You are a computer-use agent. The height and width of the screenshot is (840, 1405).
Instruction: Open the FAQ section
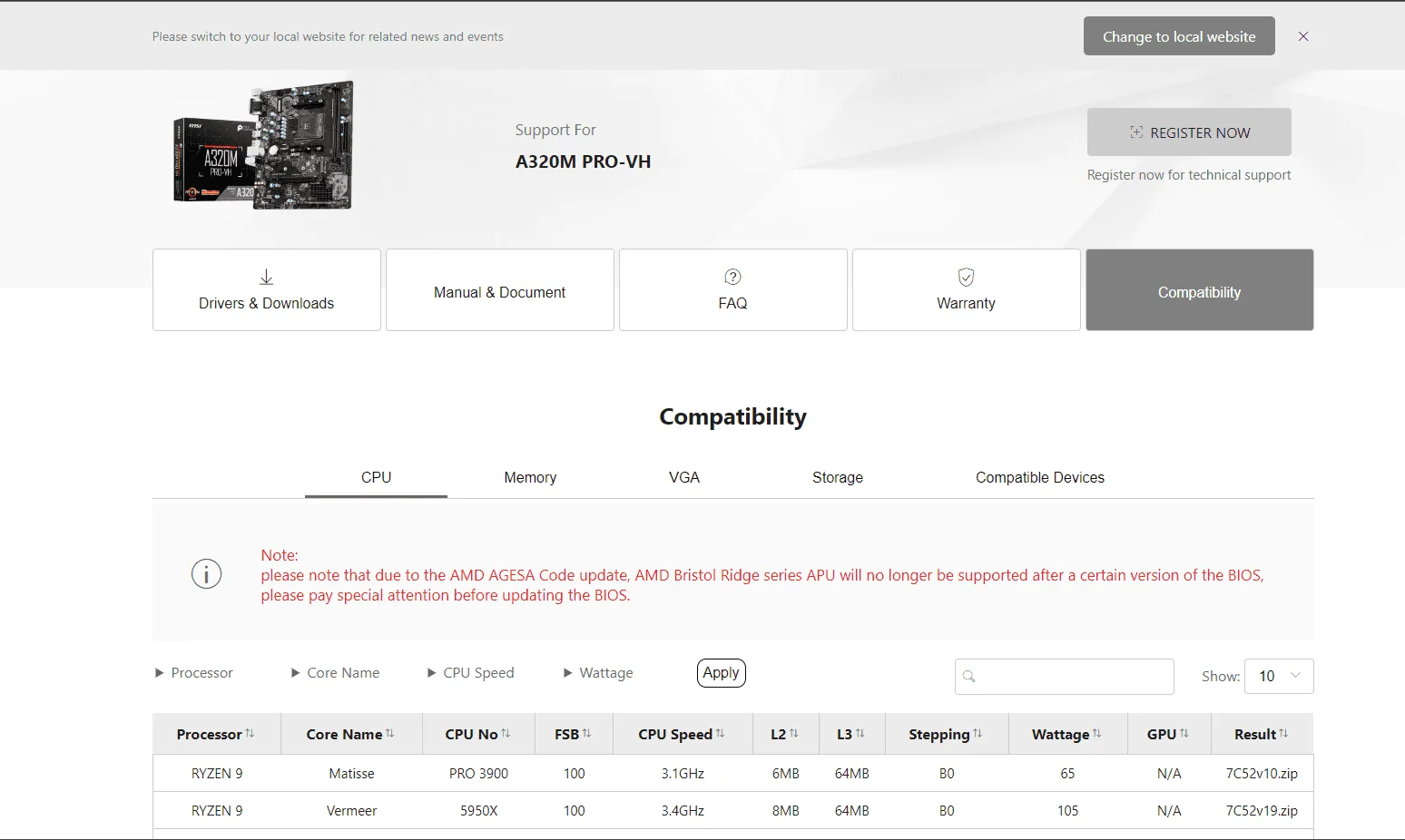coord(733,290)
